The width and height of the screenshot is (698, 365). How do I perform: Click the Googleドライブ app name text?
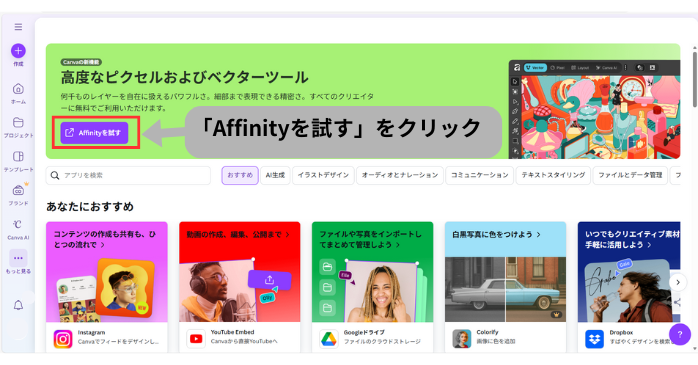click(x=364, y=333)
